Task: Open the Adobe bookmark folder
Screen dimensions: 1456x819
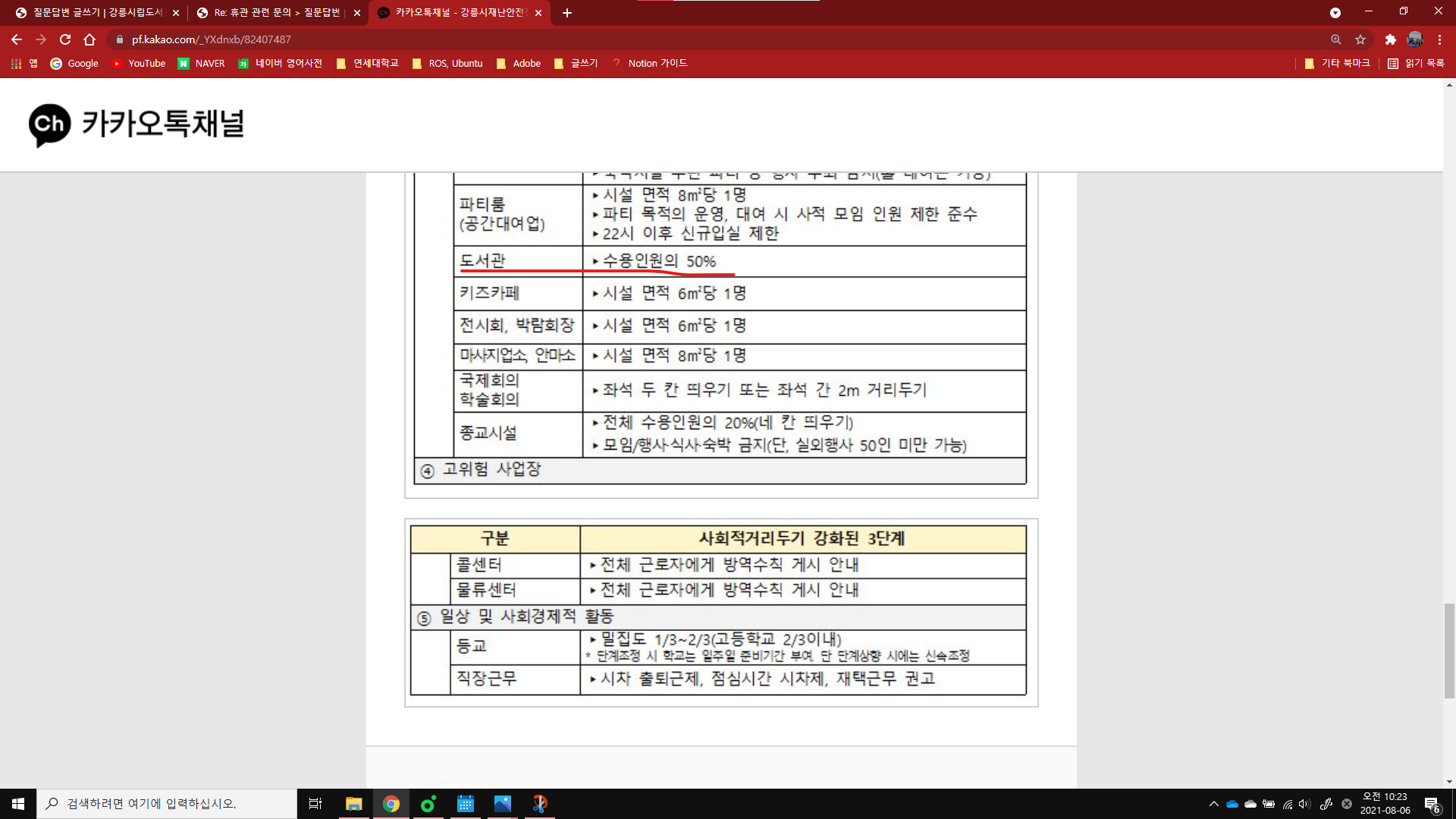Action: point(519,64)
